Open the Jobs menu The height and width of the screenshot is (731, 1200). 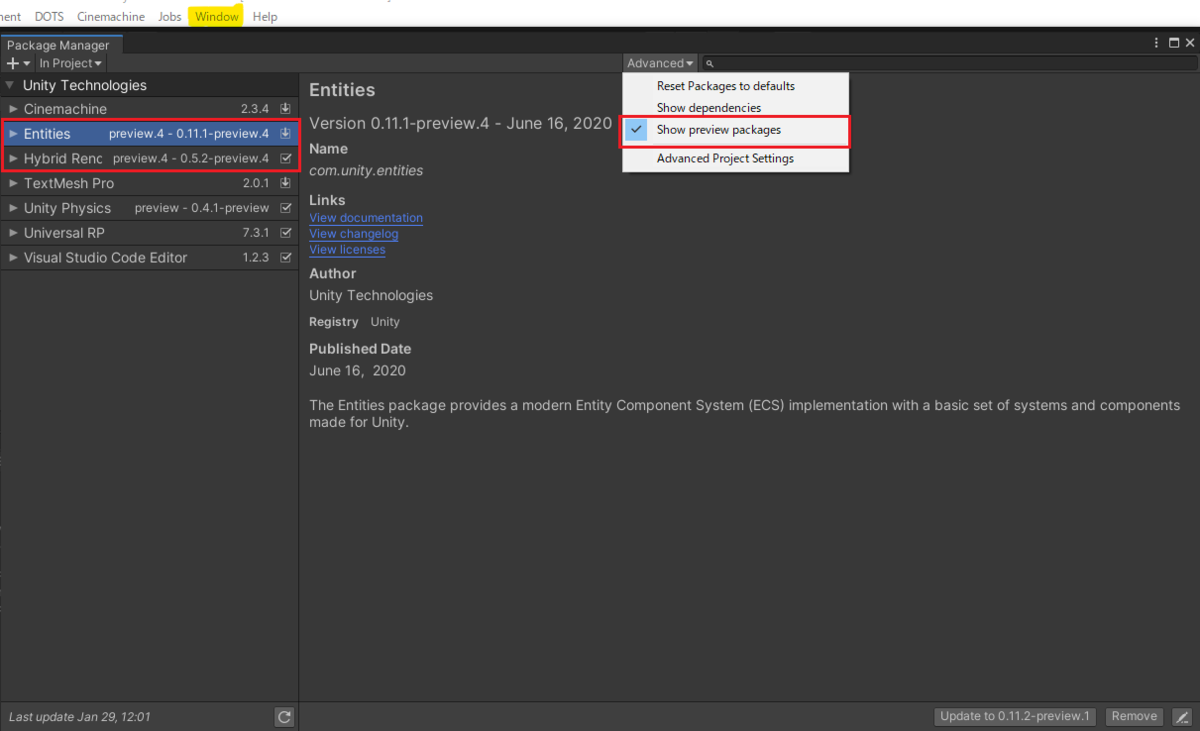coord(170,17)
